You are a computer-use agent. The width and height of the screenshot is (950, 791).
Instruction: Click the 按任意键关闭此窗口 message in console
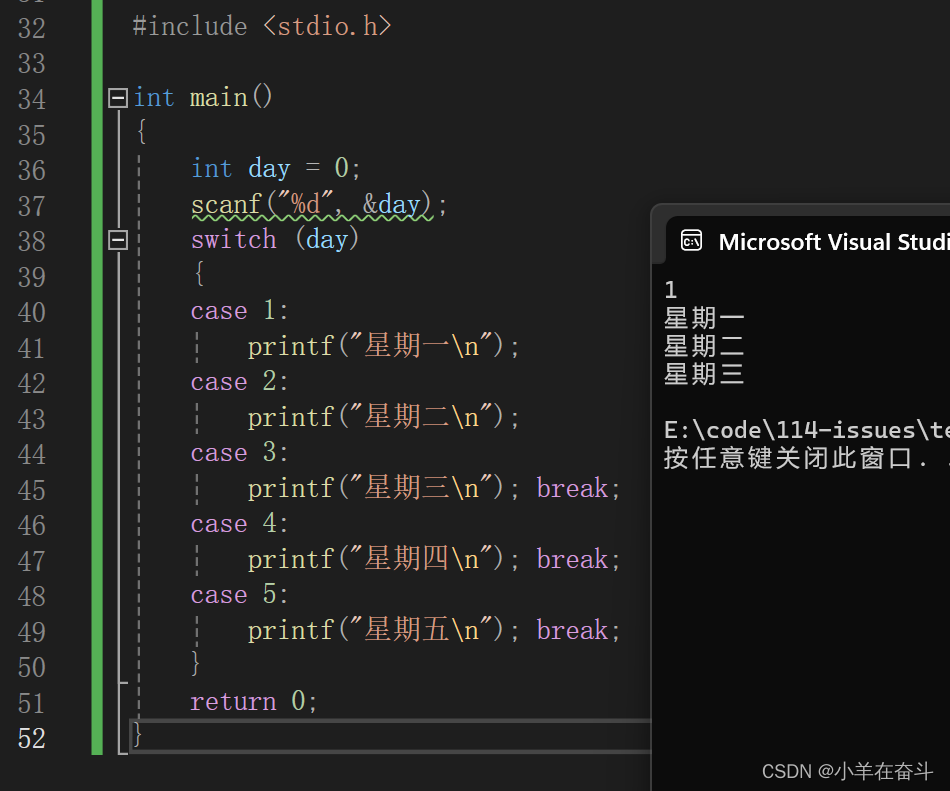coord(787,458)
